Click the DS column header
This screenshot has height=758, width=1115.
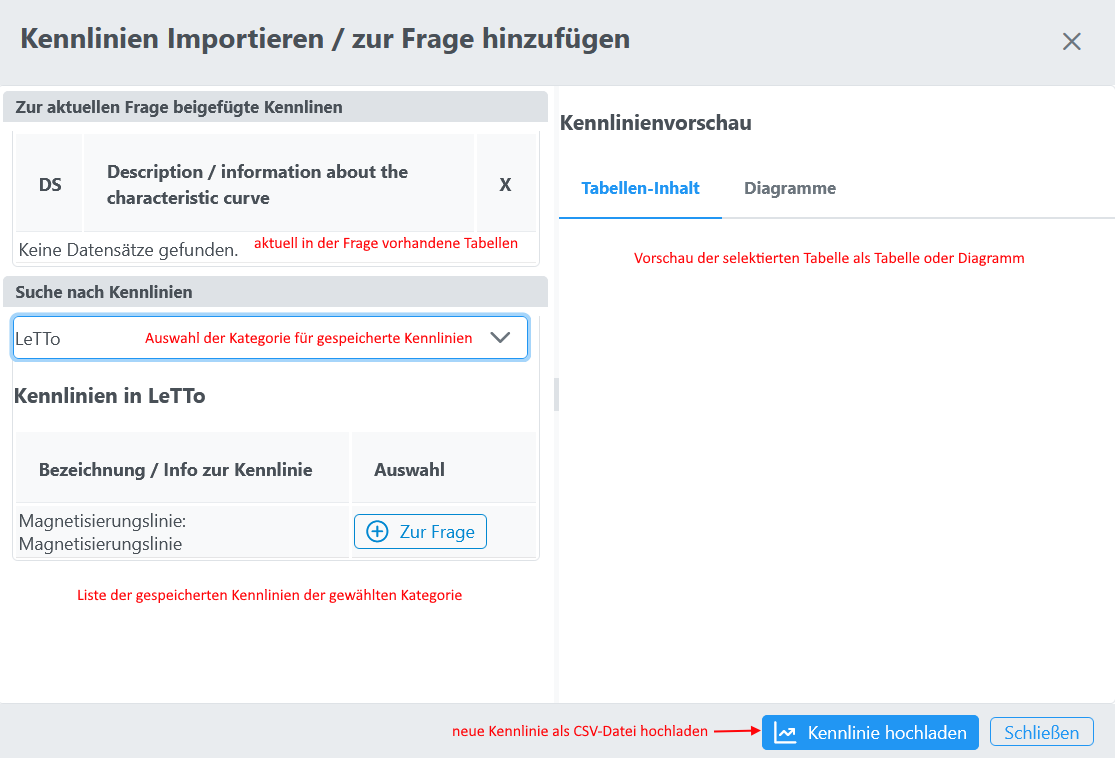point(50,184)
